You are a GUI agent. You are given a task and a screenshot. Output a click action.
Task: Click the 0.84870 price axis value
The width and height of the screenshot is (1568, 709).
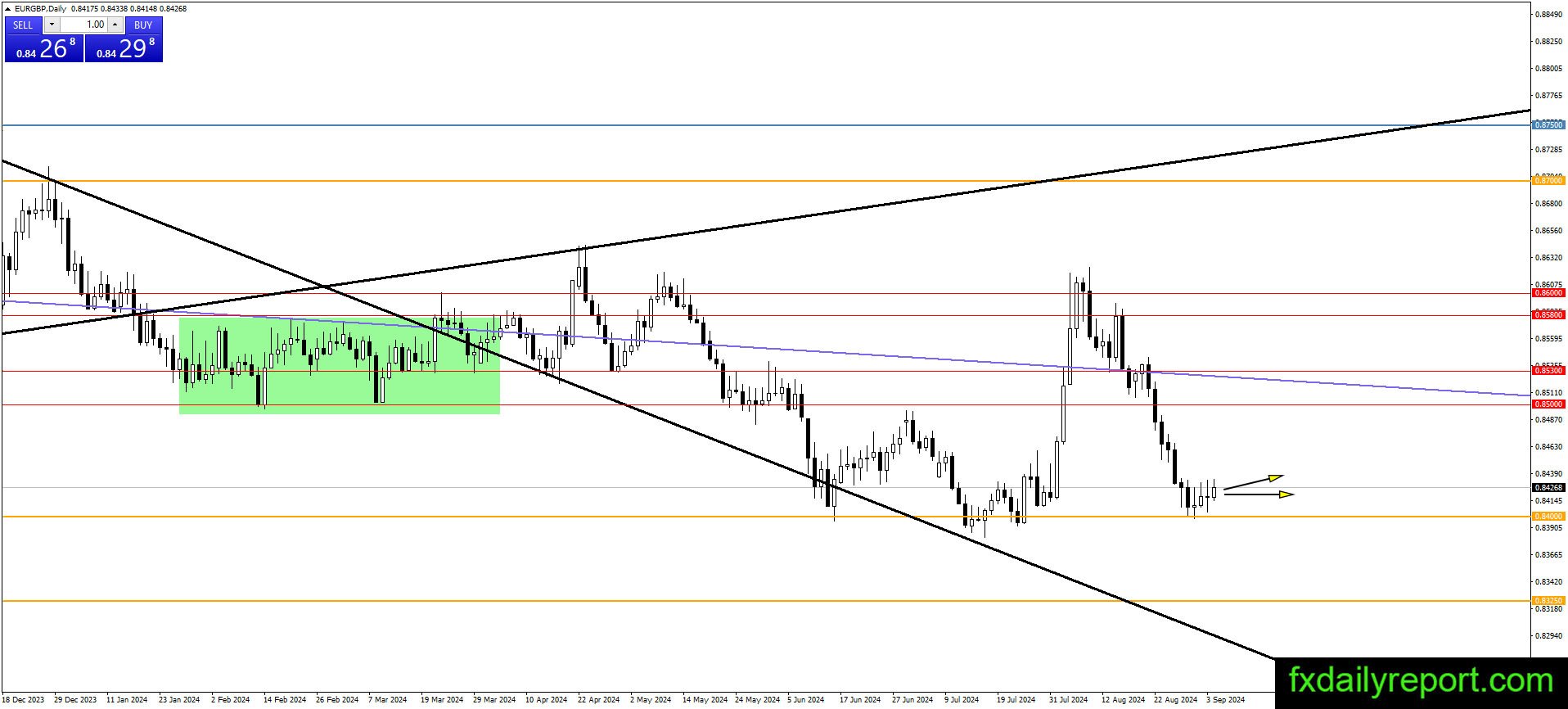coord(1548,420)
